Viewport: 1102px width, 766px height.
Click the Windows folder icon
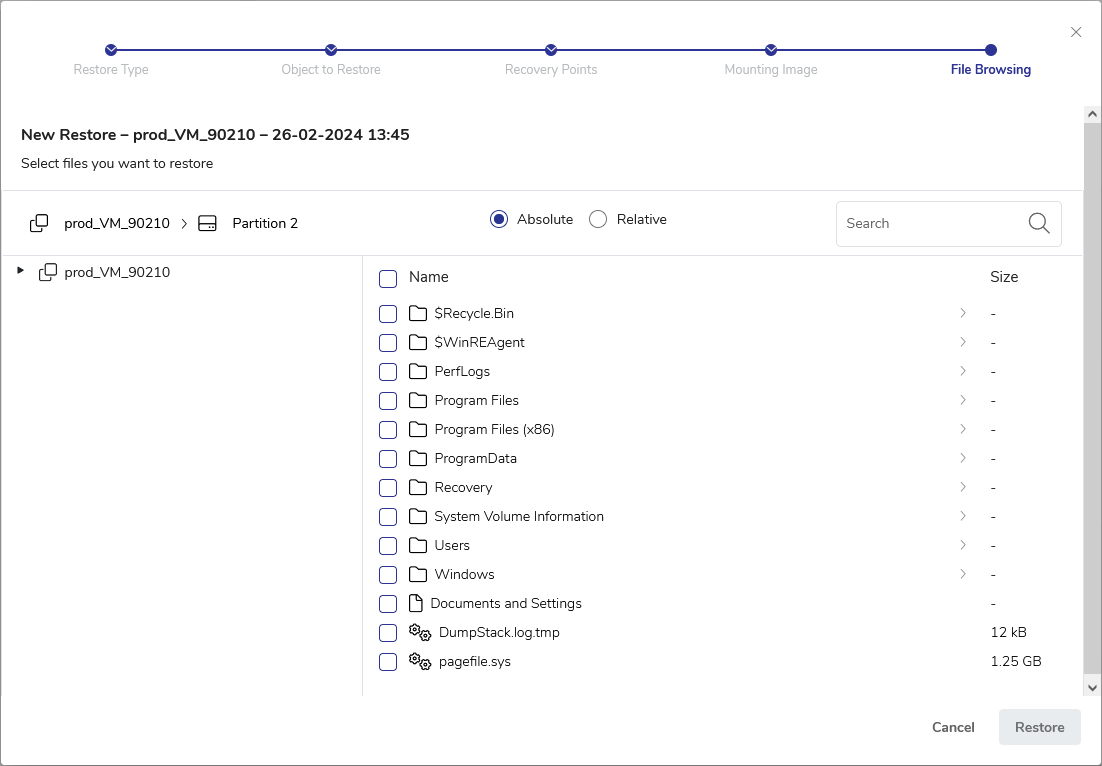[x=418, y=574]
